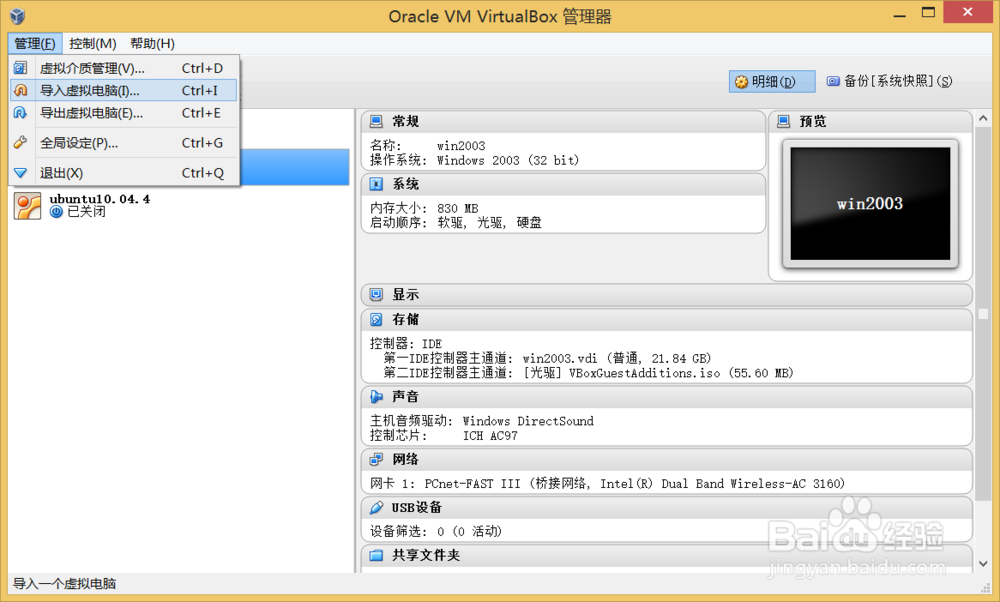Click the wrench icon for global settings

tap(20, 142)
